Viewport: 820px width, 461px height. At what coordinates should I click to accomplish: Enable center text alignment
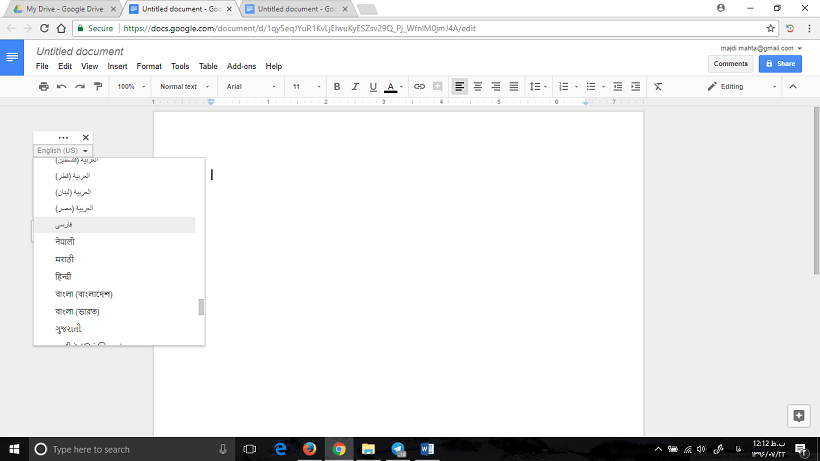click(x=477, y=87)
